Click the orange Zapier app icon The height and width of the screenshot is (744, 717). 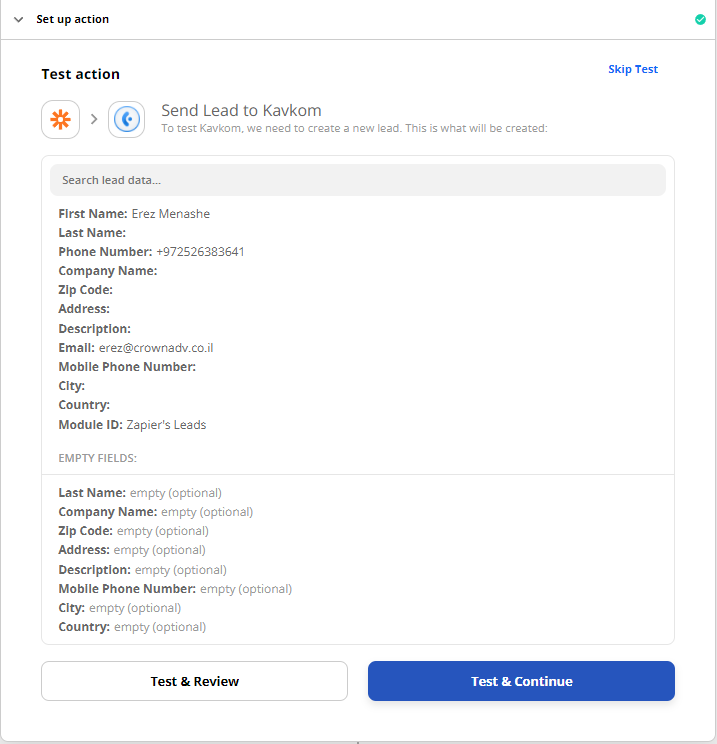[x=61, y=119]
